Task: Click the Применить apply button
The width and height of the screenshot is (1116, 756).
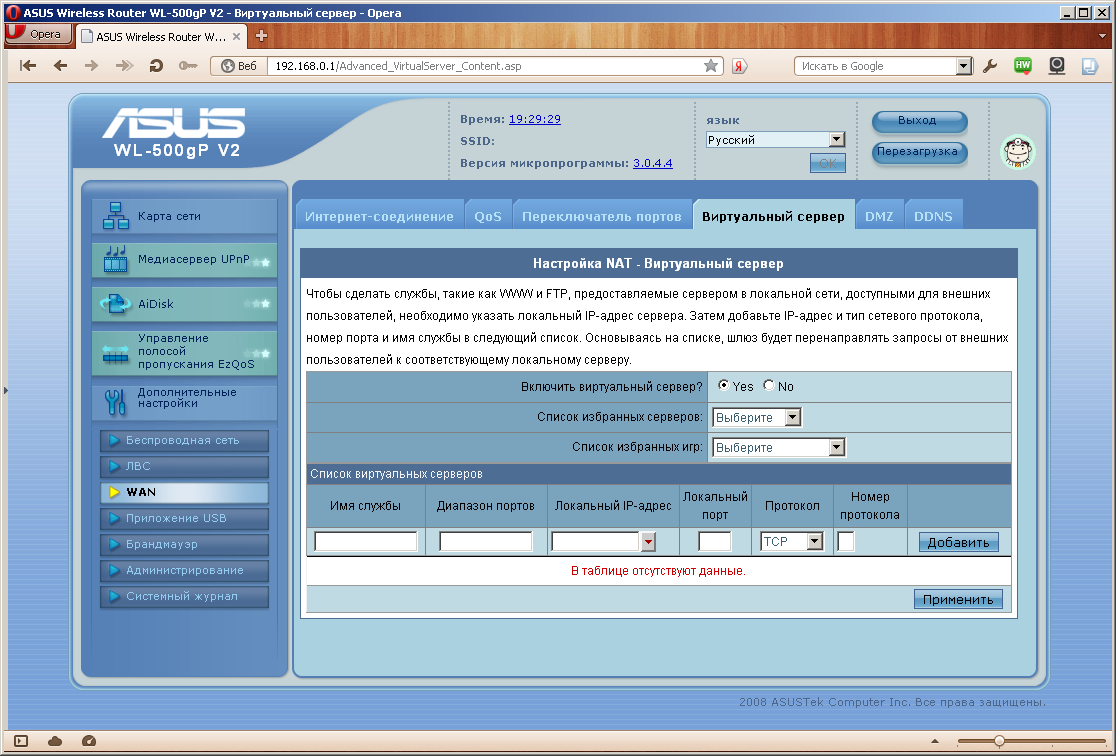Action: click(958, 599)
